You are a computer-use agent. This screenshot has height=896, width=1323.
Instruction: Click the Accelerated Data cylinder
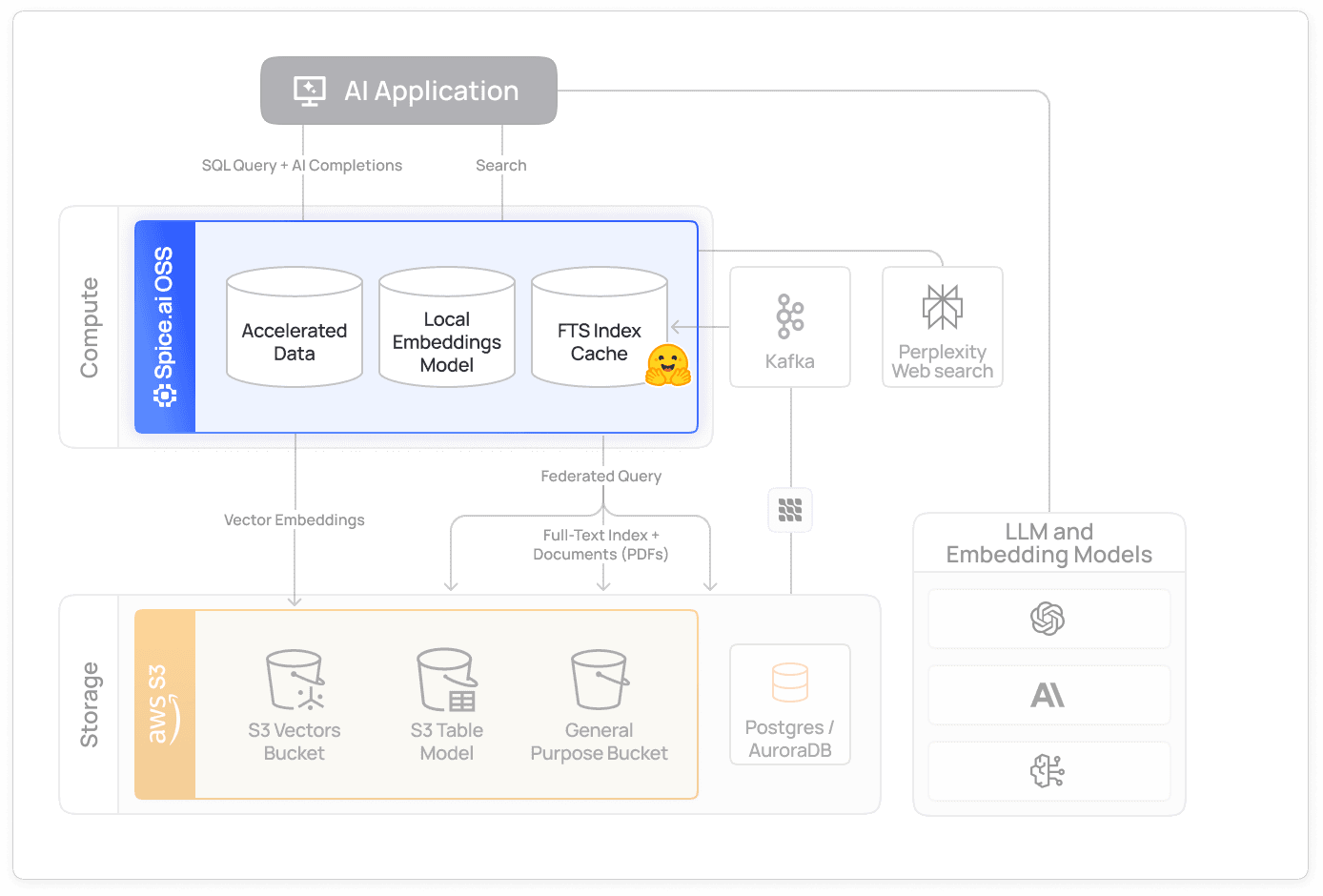click(294, 327)
